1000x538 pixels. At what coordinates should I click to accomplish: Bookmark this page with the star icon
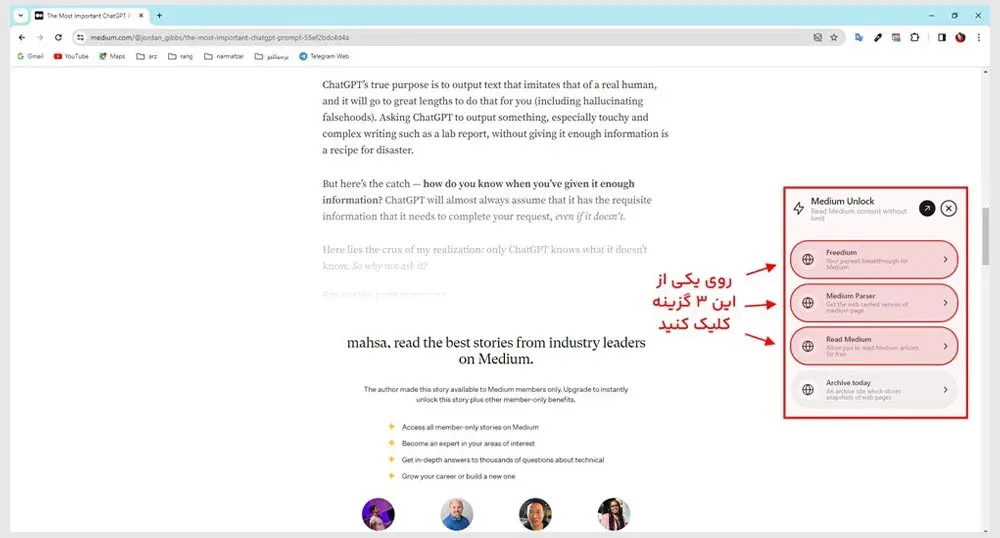click(834, 38)
